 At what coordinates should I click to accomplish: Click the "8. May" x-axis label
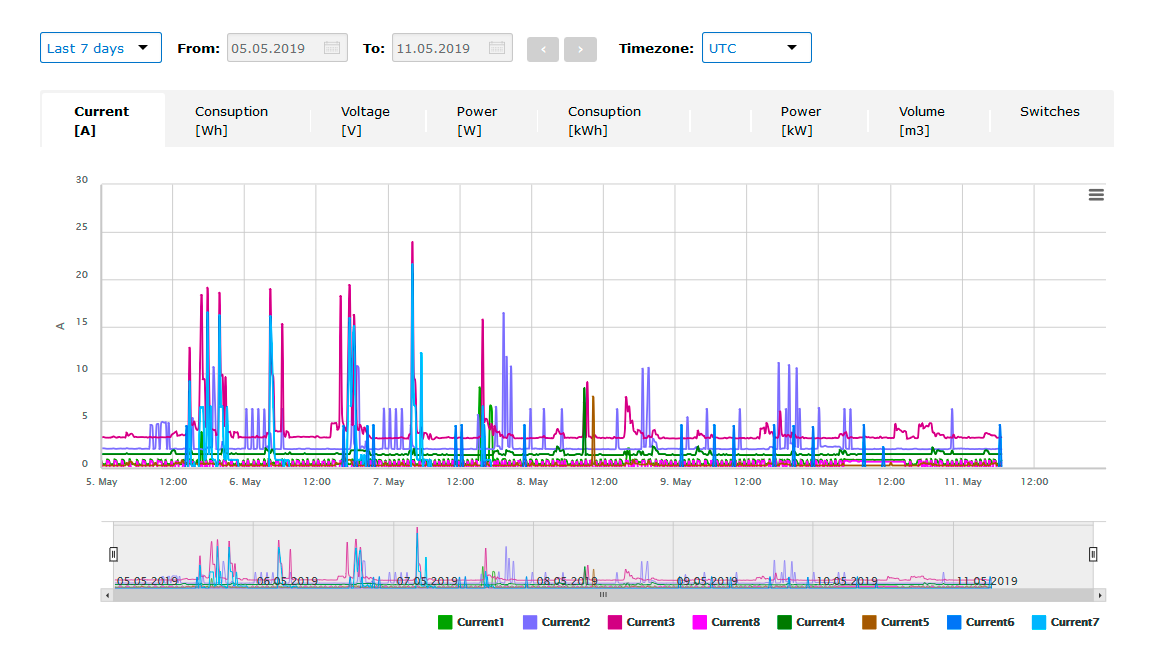[x=532, y=482]
